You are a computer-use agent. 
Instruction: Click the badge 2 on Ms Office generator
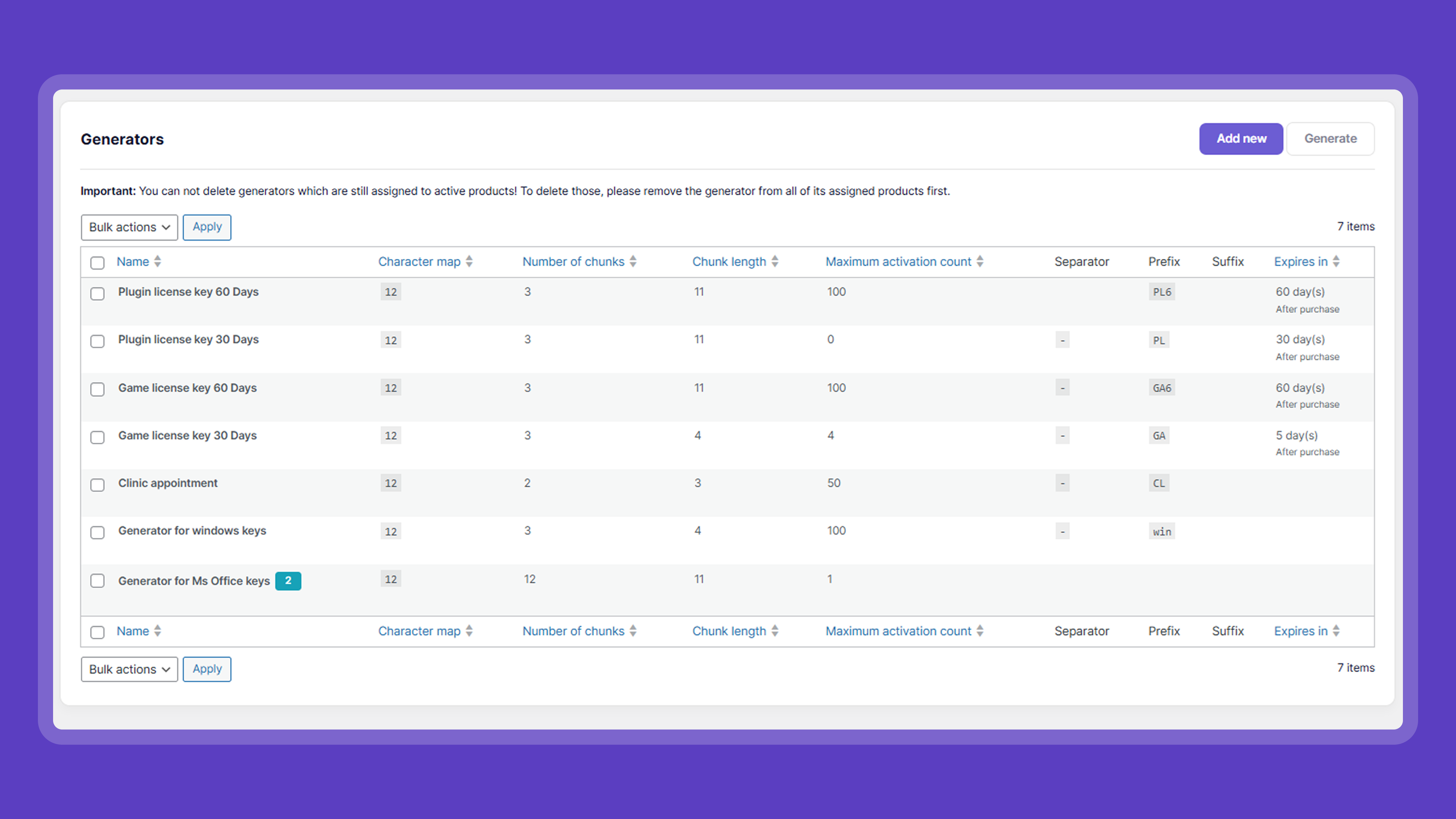[x=288, y=581]
